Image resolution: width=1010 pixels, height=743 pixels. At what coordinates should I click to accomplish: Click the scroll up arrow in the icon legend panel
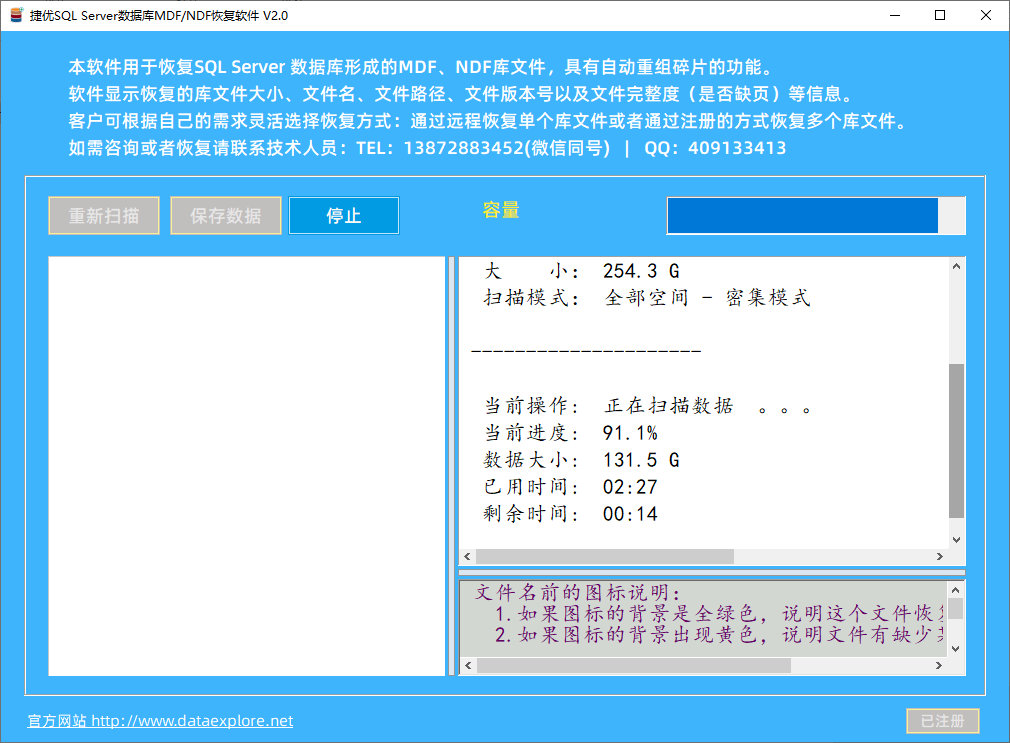pos(956,590)
